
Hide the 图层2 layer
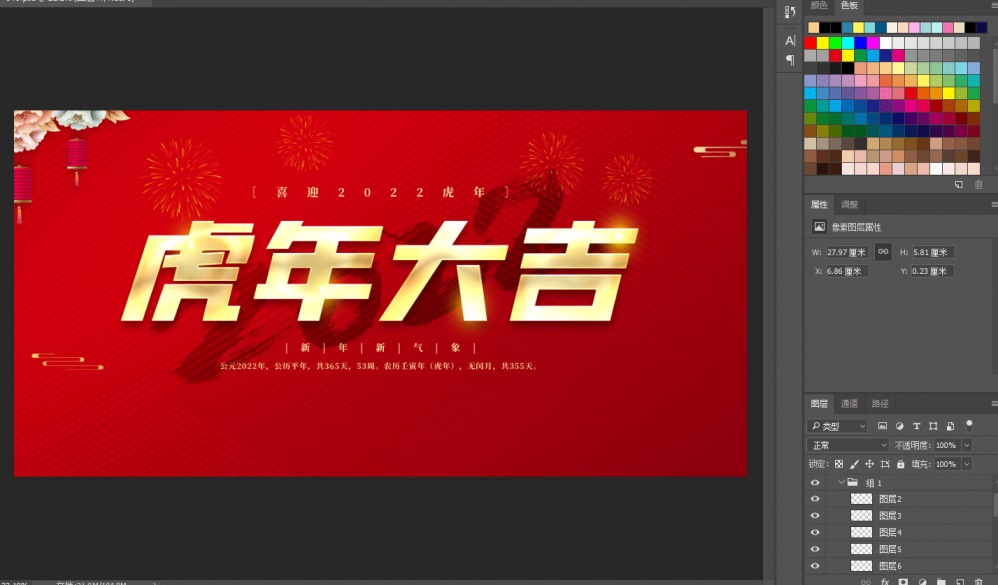814,498
